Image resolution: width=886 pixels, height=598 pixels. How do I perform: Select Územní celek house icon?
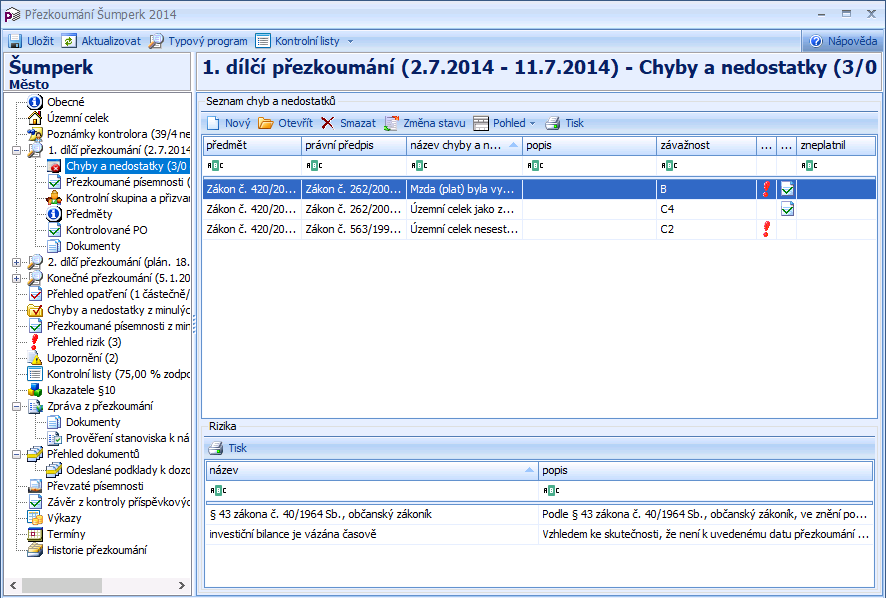tap(35, 118)
